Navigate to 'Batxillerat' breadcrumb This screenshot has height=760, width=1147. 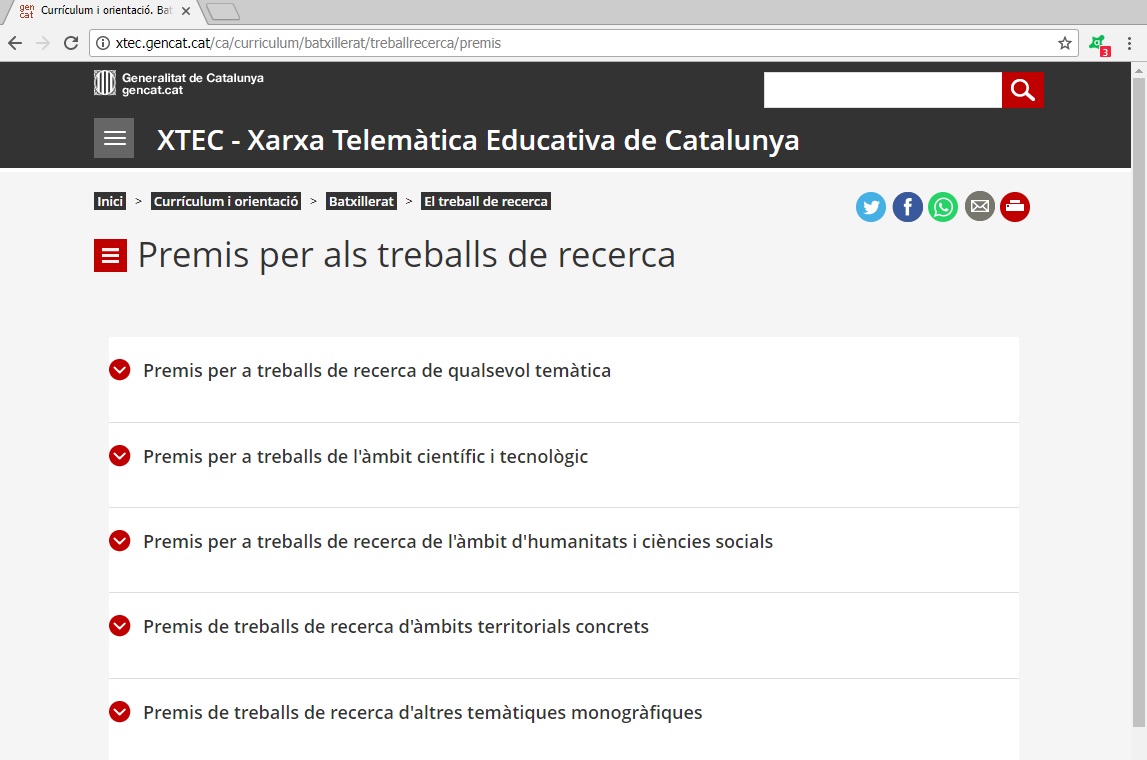(x=361, y=201)
